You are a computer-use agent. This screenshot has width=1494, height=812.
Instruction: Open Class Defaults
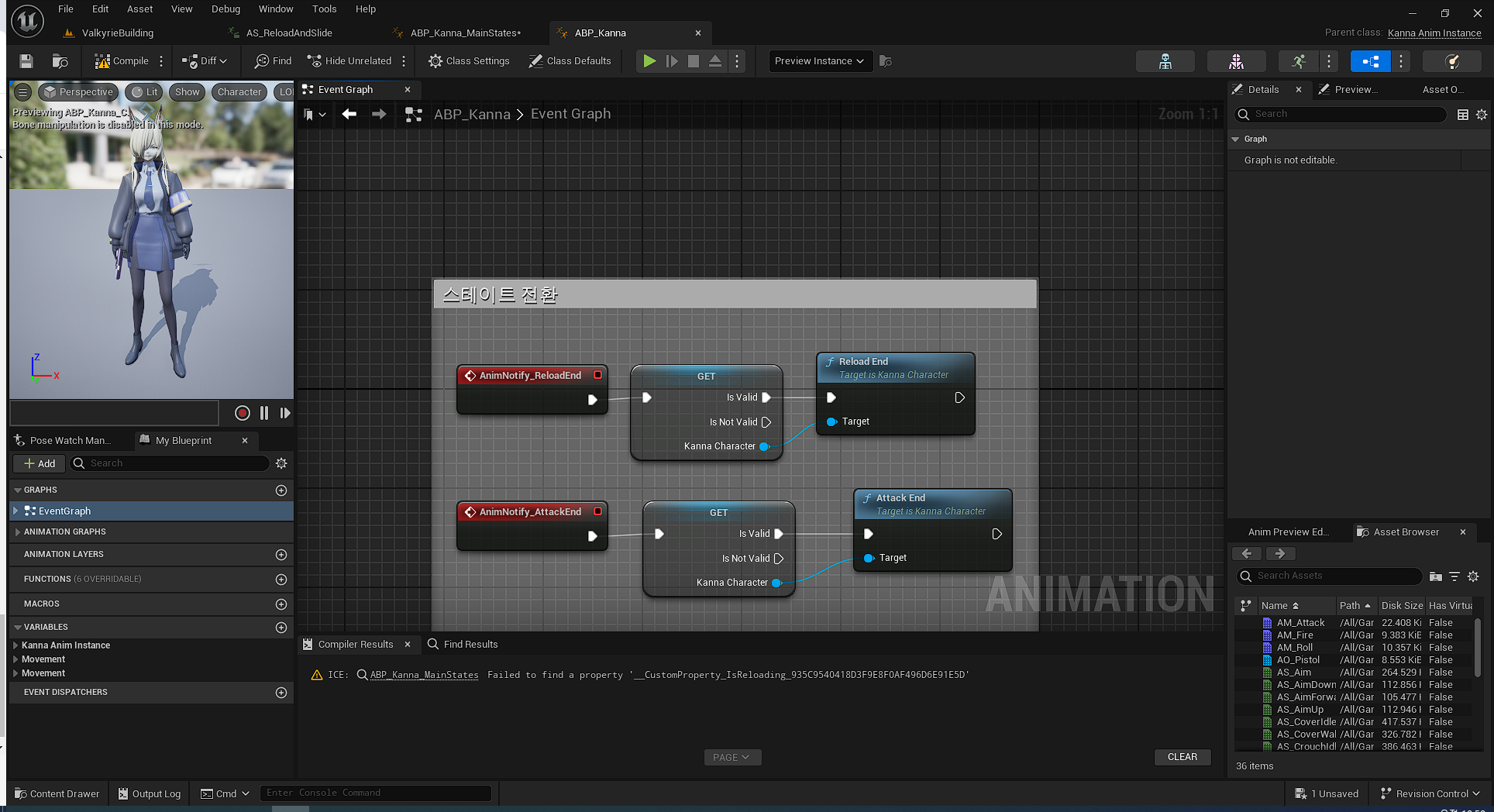click(570, 61)
